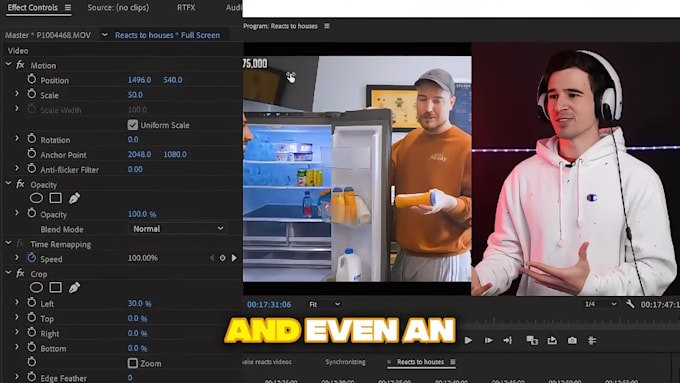Toggle animation stopwatch for Edge Feather

tap(32, 377)
